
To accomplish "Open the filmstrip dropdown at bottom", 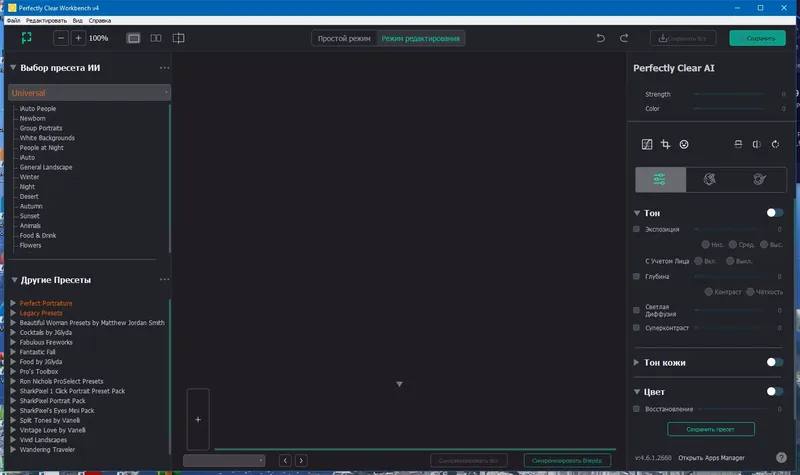I will tap(224, 461).
